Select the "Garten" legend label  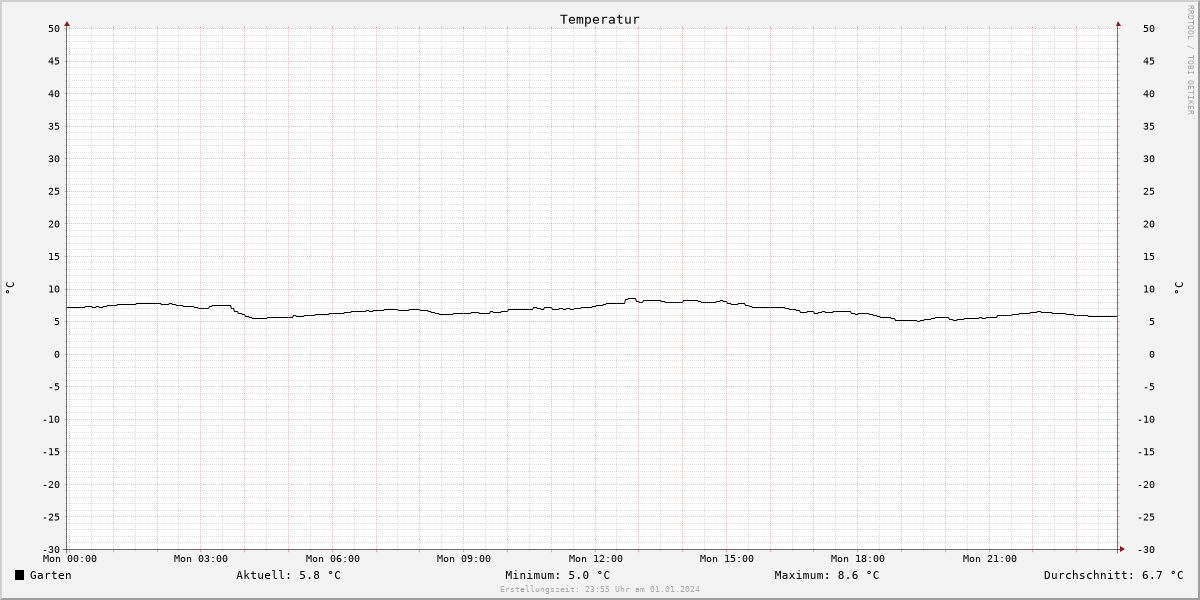pyautogui.click(x=51, y=575)
